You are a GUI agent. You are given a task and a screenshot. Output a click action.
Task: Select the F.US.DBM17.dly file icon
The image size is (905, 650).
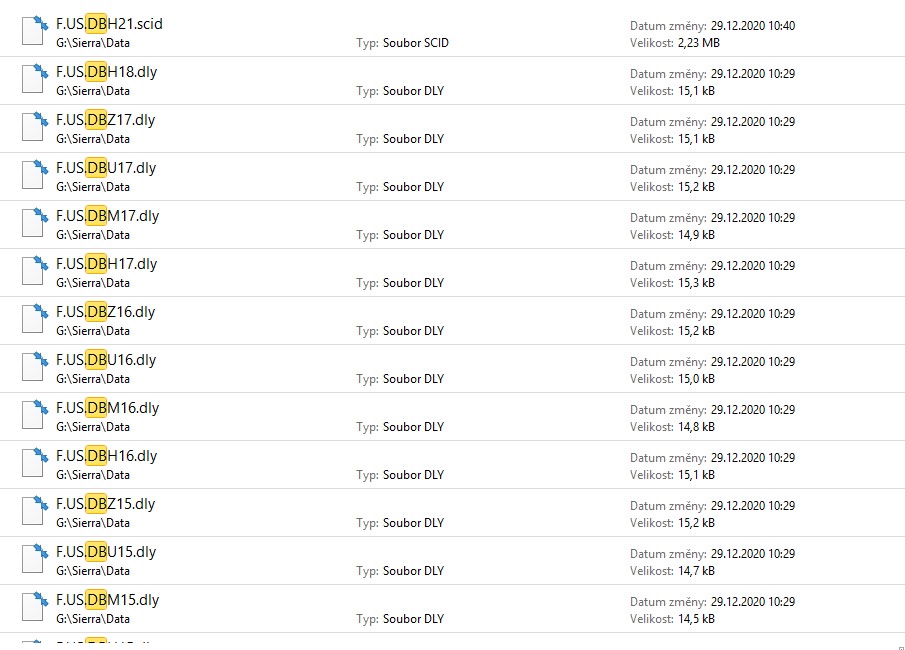(x=34, y=223)
